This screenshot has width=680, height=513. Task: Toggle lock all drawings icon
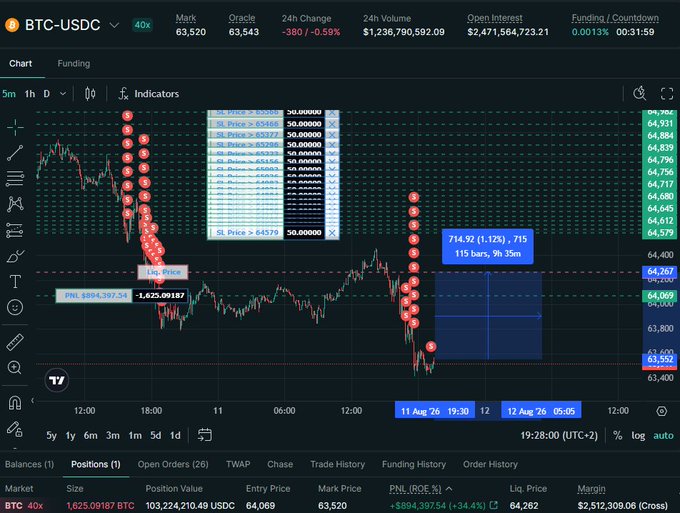(x=15, y=429)
